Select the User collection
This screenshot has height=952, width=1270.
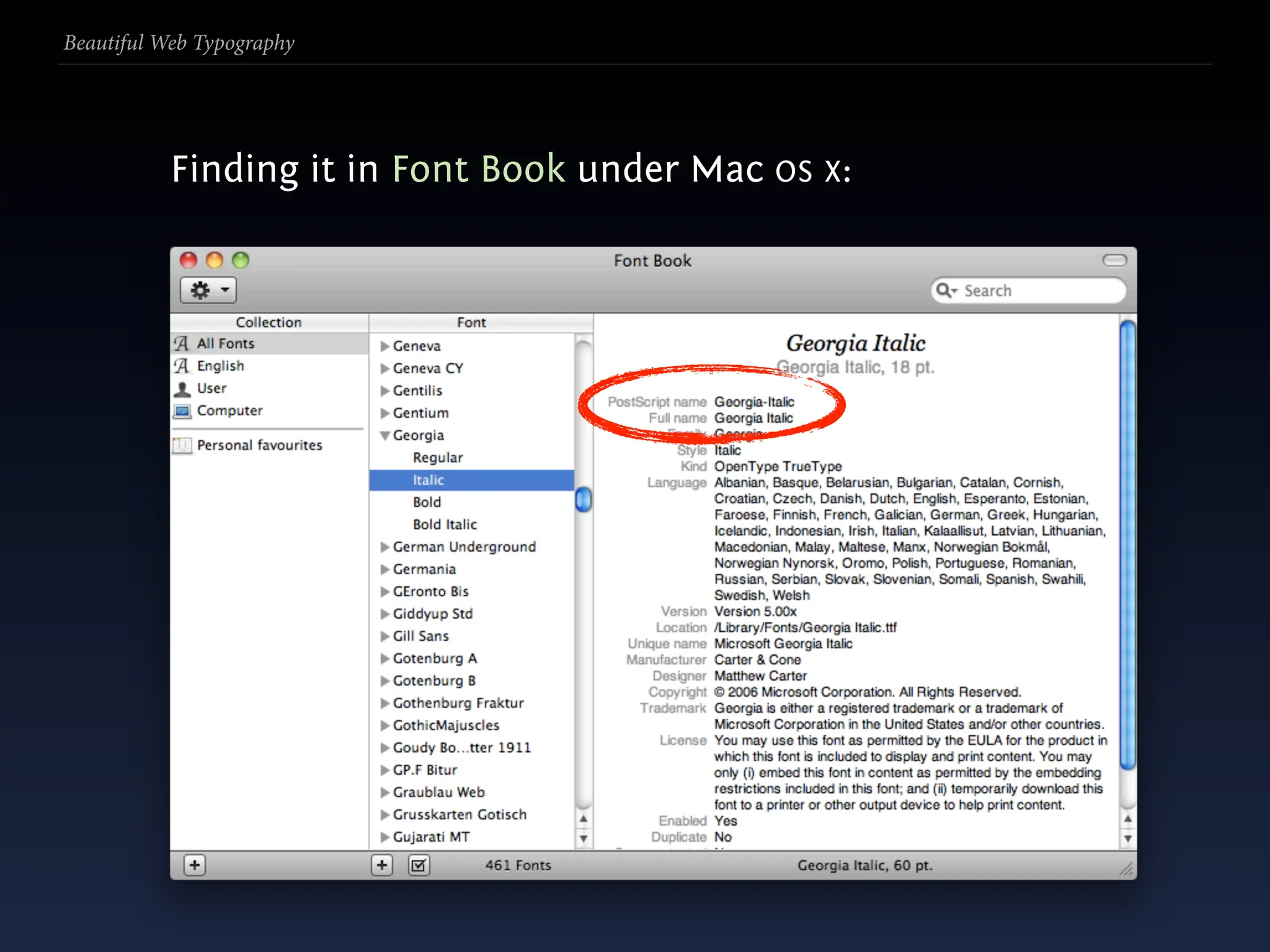[269, 388]
